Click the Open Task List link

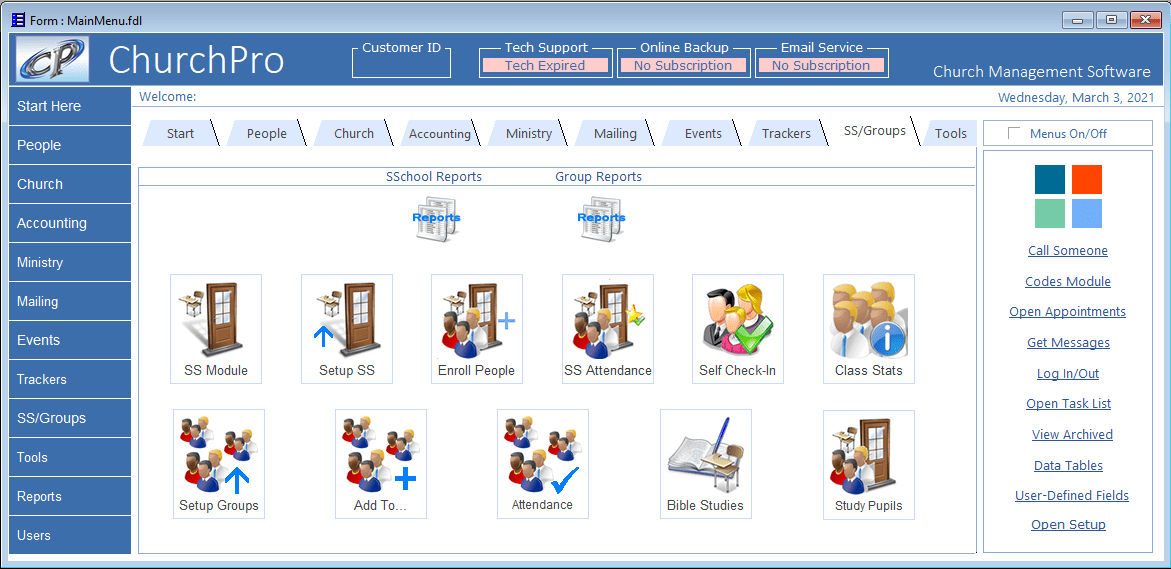coord(1068,403)
